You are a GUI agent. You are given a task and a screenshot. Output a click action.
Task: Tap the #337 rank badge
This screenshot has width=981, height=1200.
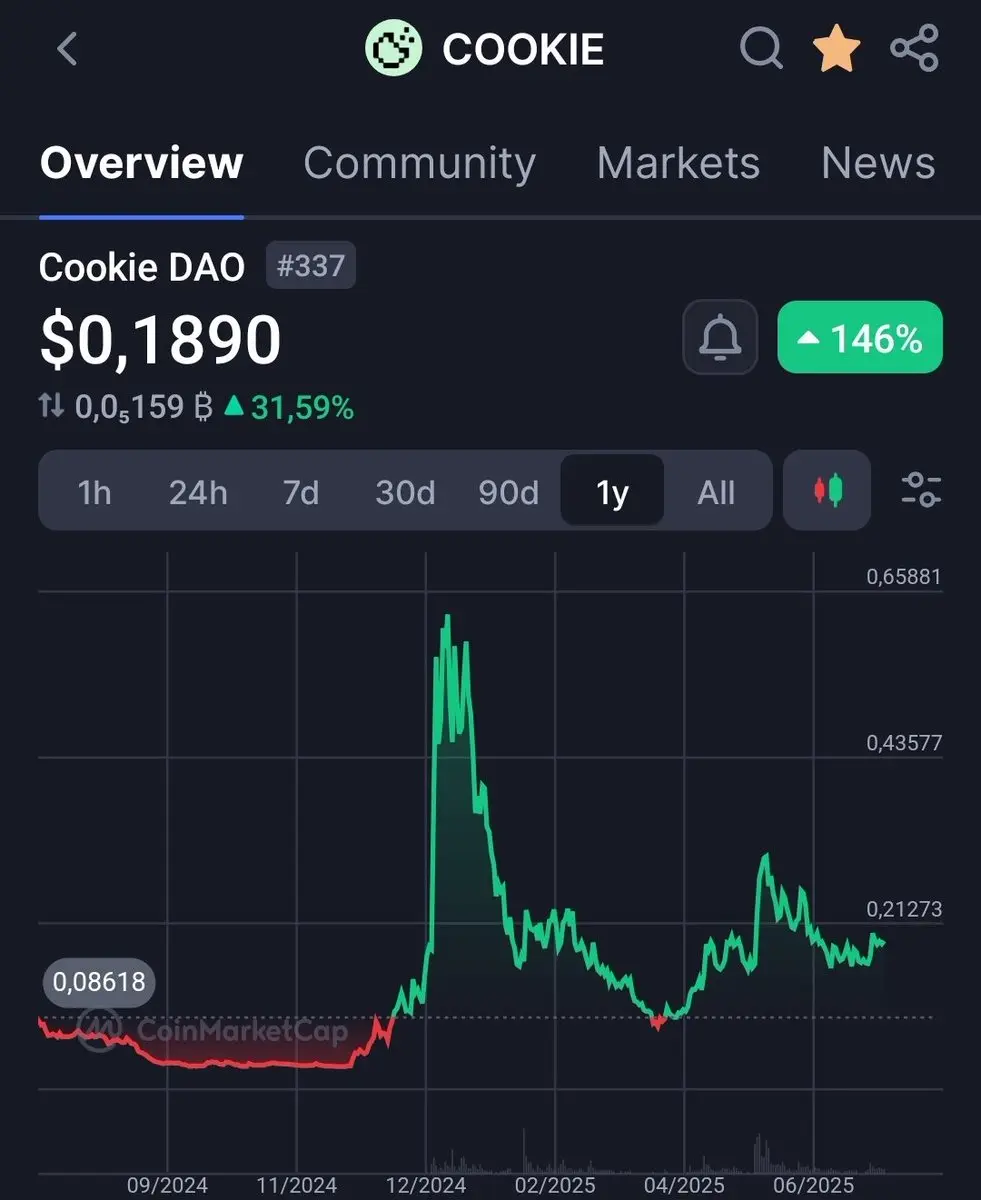[311, 265]
